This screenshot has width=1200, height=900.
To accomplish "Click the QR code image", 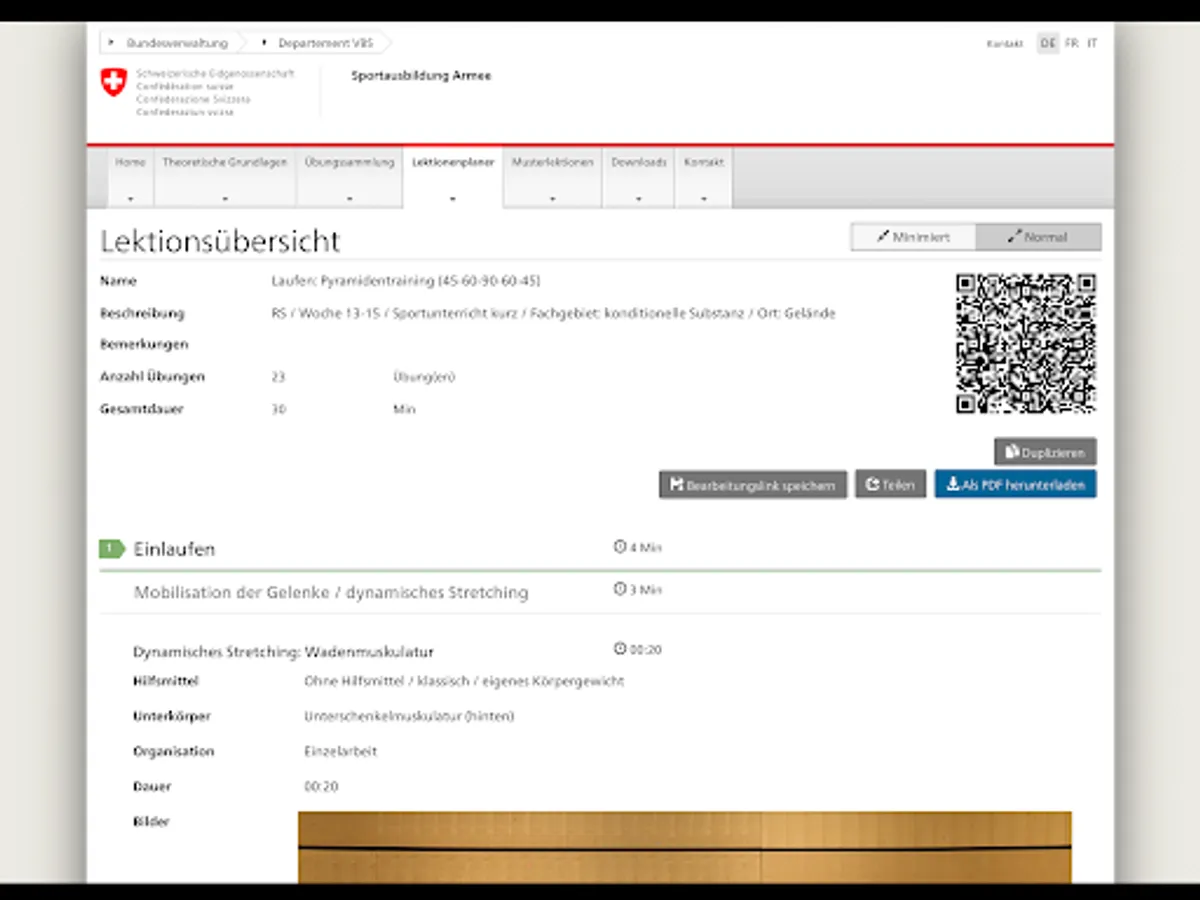I will click(x=1026, y=343).
